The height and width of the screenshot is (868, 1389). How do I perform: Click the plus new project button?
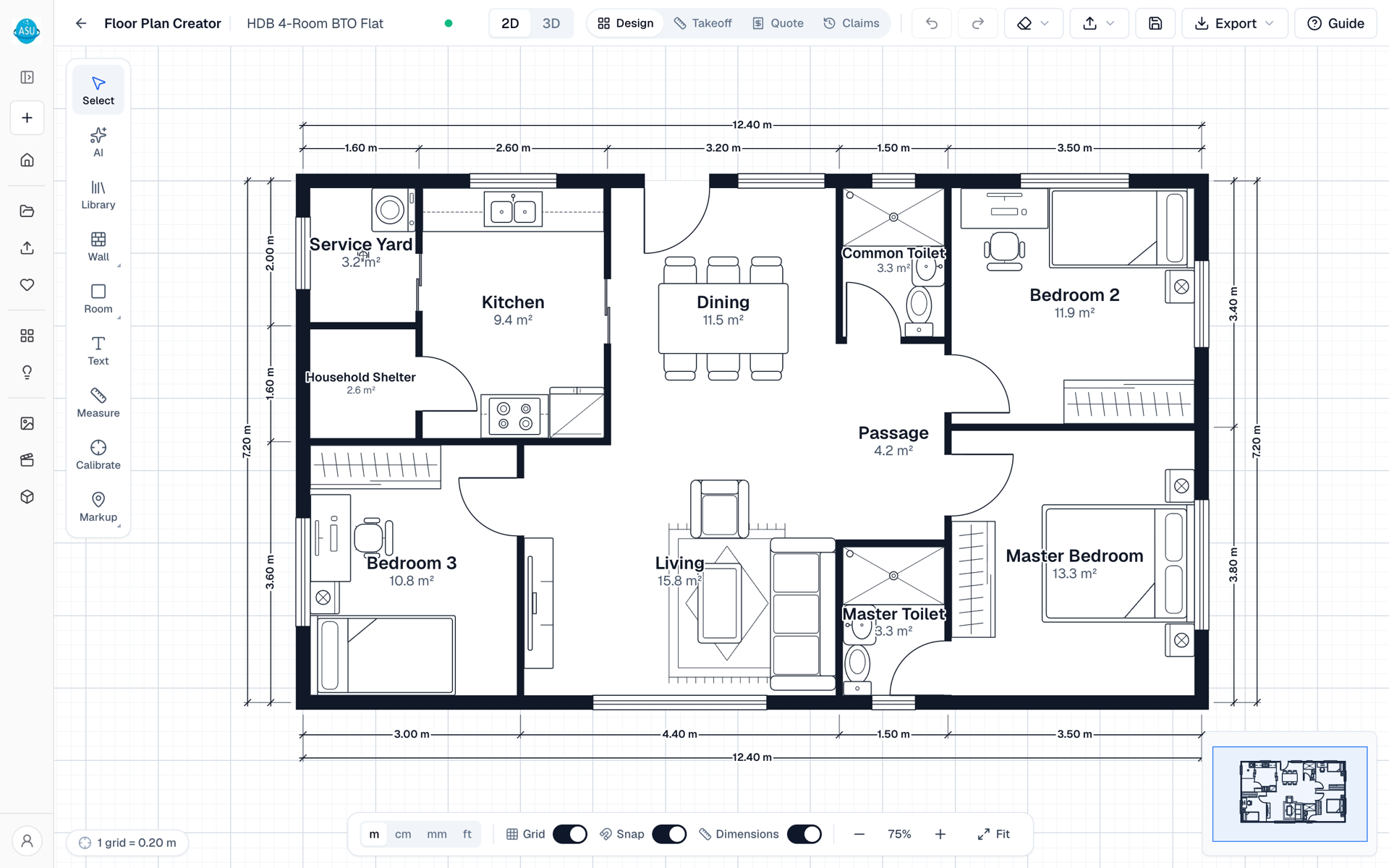tap(27, 118)
